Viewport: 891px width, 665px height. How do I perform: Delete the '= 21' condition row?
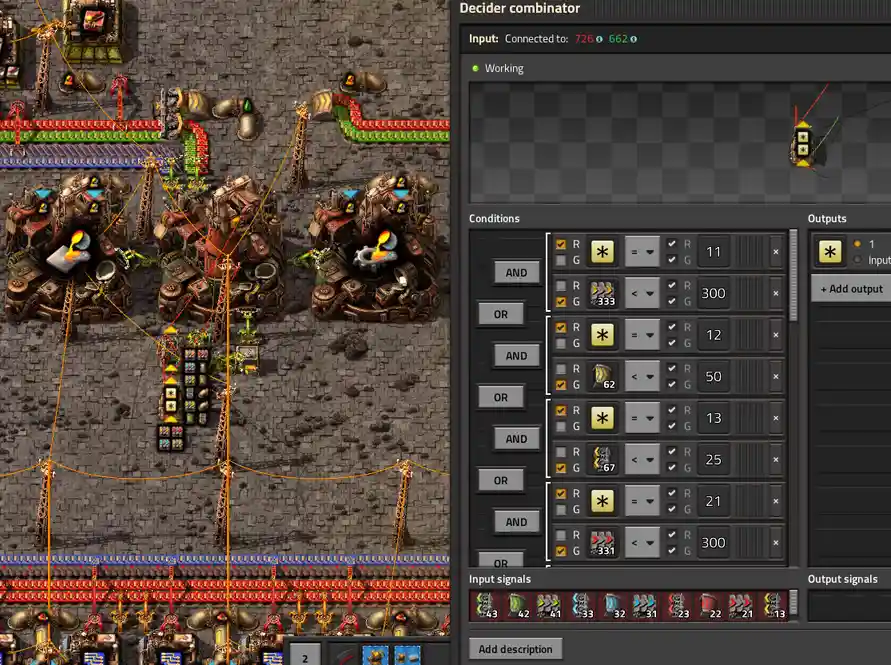(776, 501)
